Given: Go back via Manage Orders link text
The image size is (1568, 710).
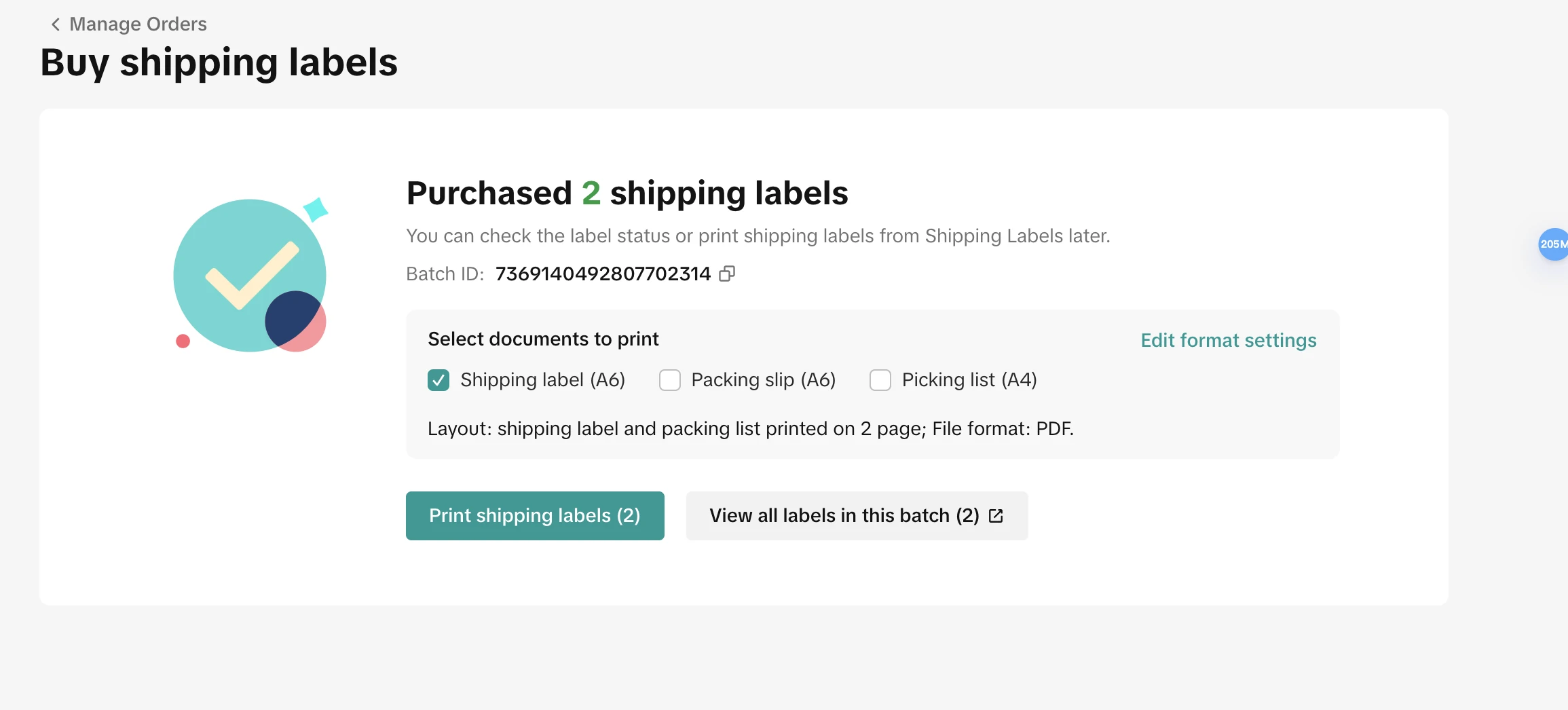Looking at the screenshot, I should click(138, 24).
